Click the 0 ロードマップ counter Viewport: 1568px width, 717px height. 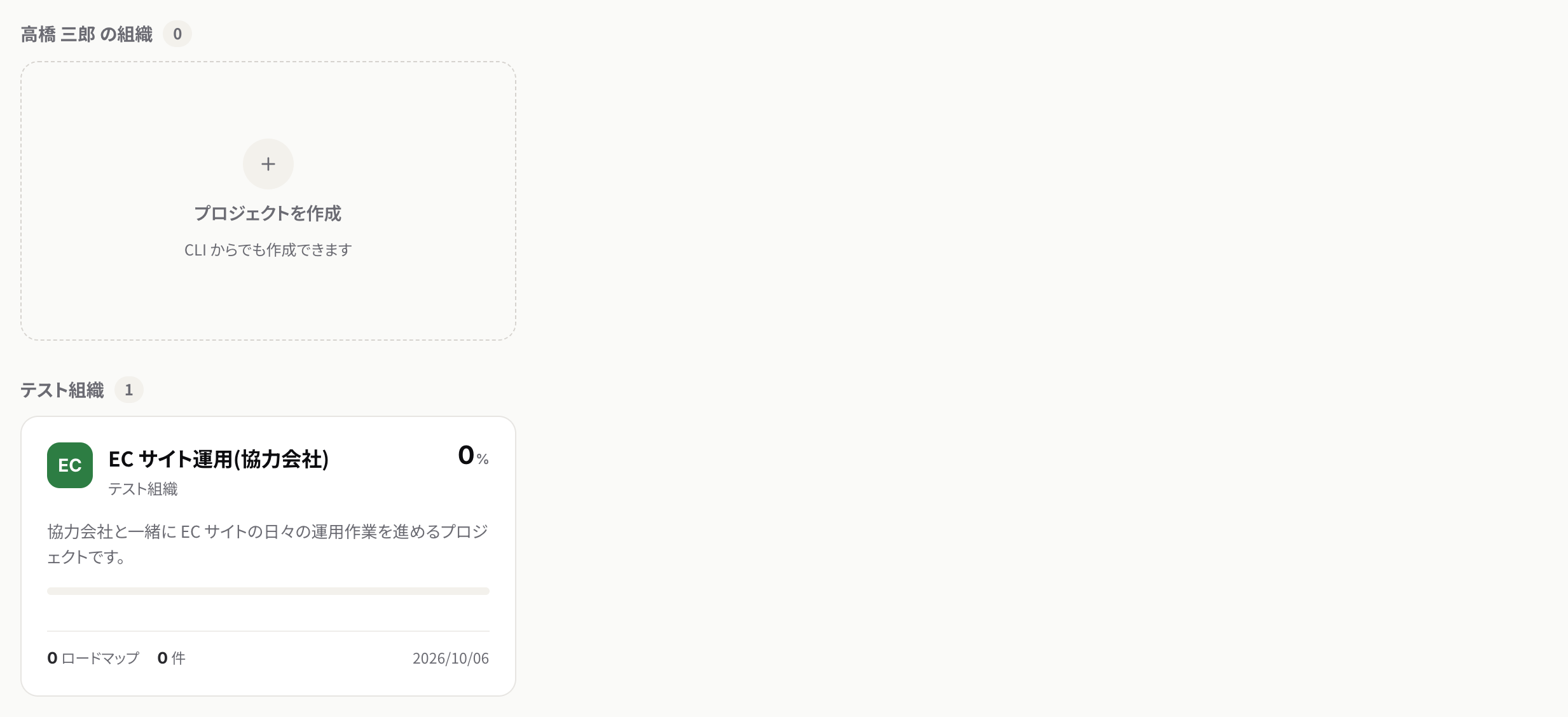[x=93, y=658]
